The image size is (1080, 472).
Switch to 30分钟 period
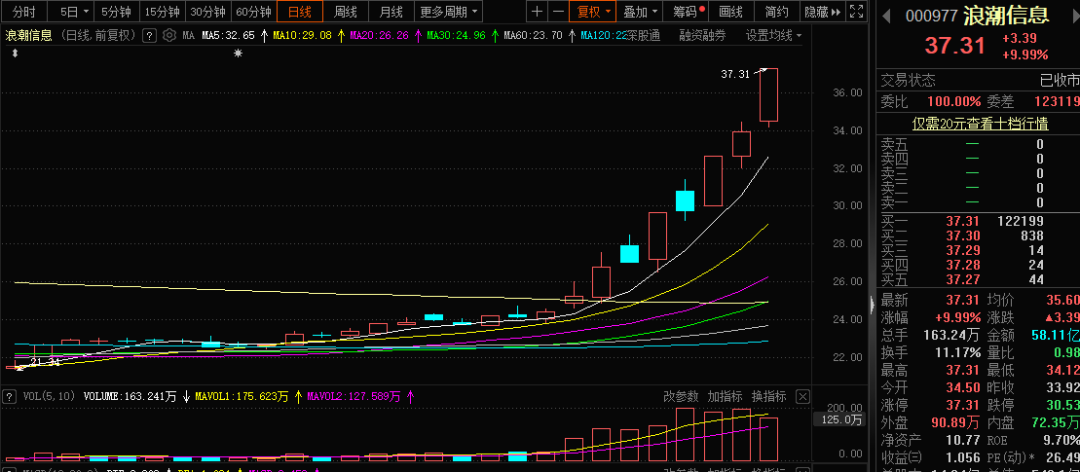point(208,12)
